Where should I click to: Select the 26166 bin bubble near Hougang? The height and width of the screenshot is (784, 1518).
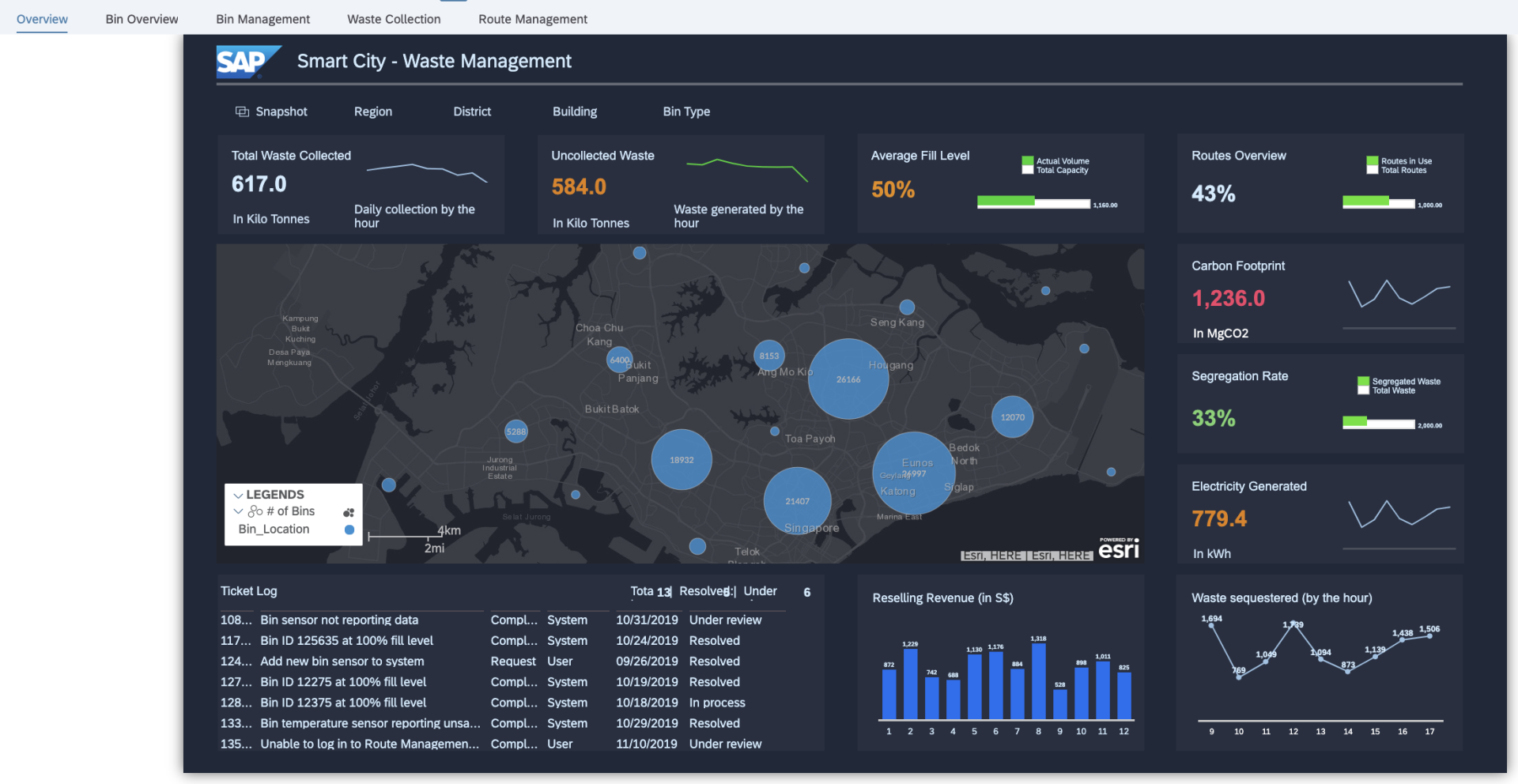tap(848, 379)
